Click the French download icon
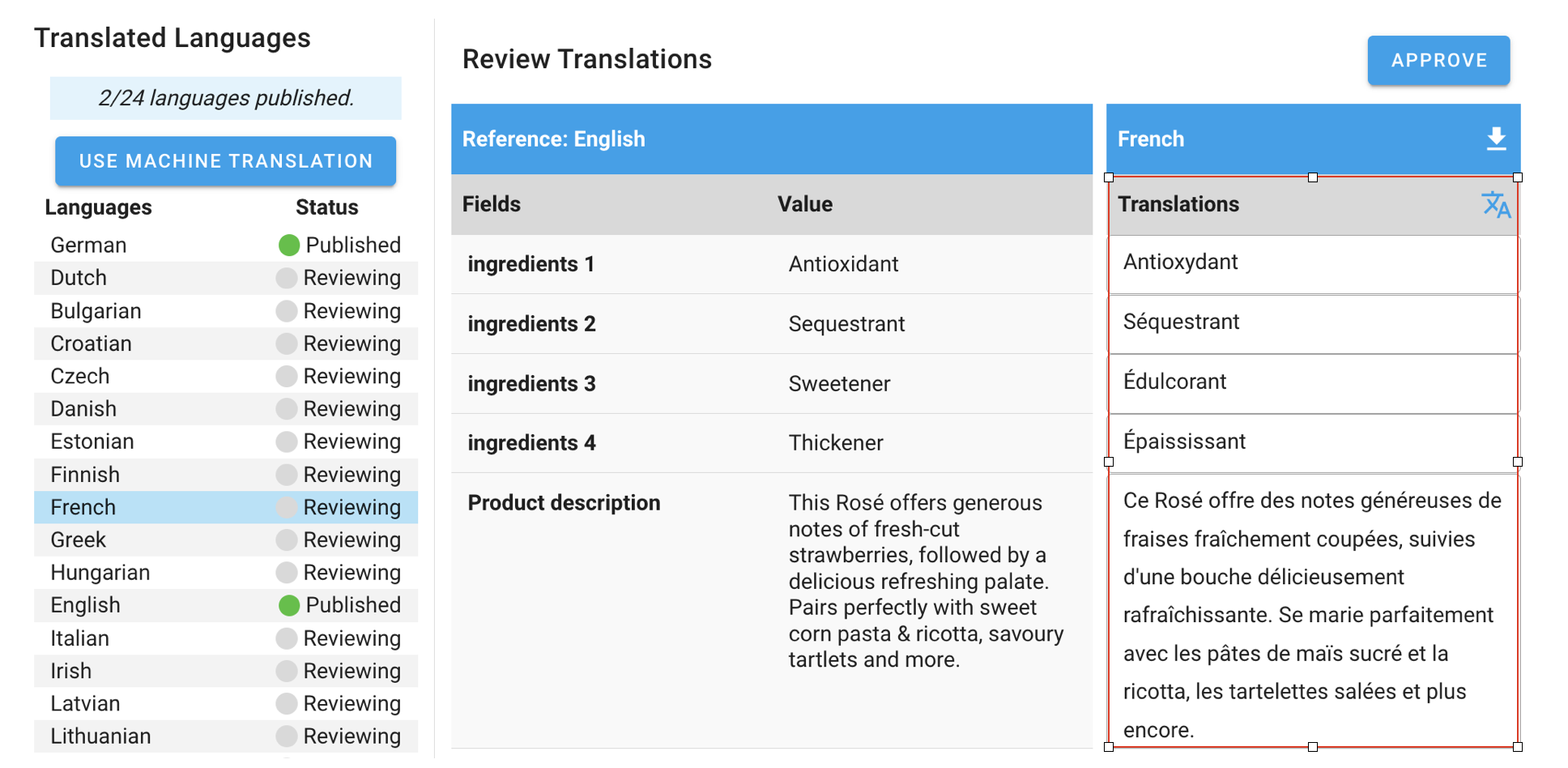The image size is (1568, 768). 1496,139
